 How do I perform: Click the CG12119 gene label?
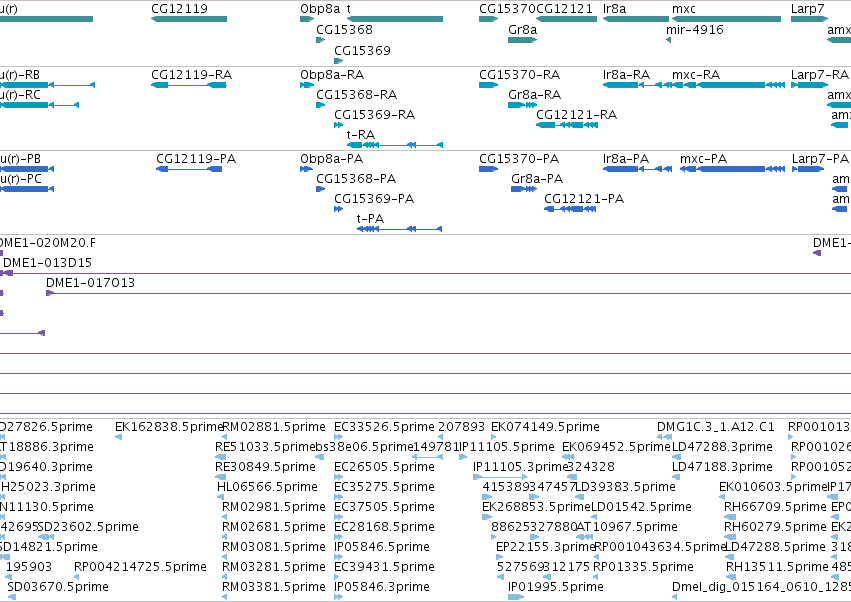tap(179, 9)
